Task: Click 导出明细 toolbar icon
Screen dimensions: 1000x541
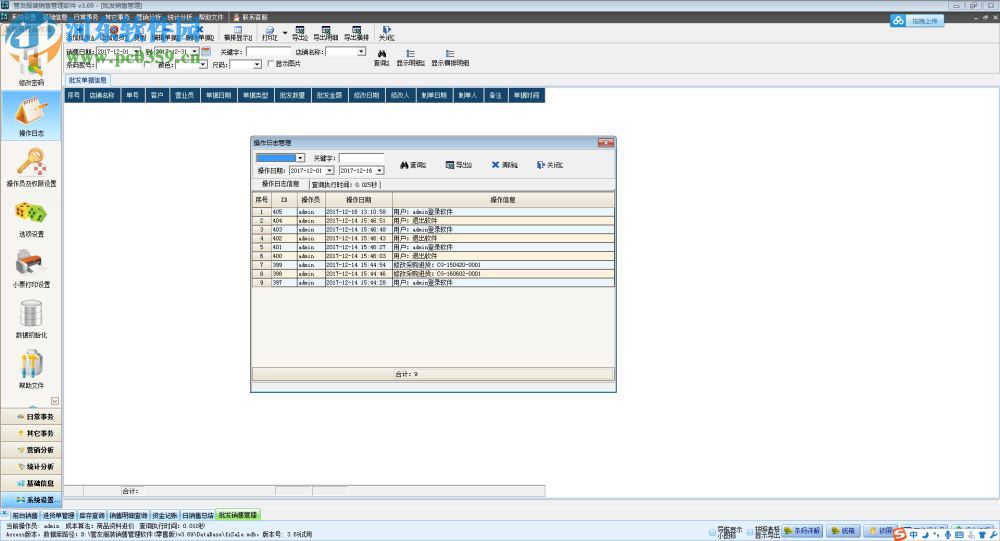Action: point(326,33)
